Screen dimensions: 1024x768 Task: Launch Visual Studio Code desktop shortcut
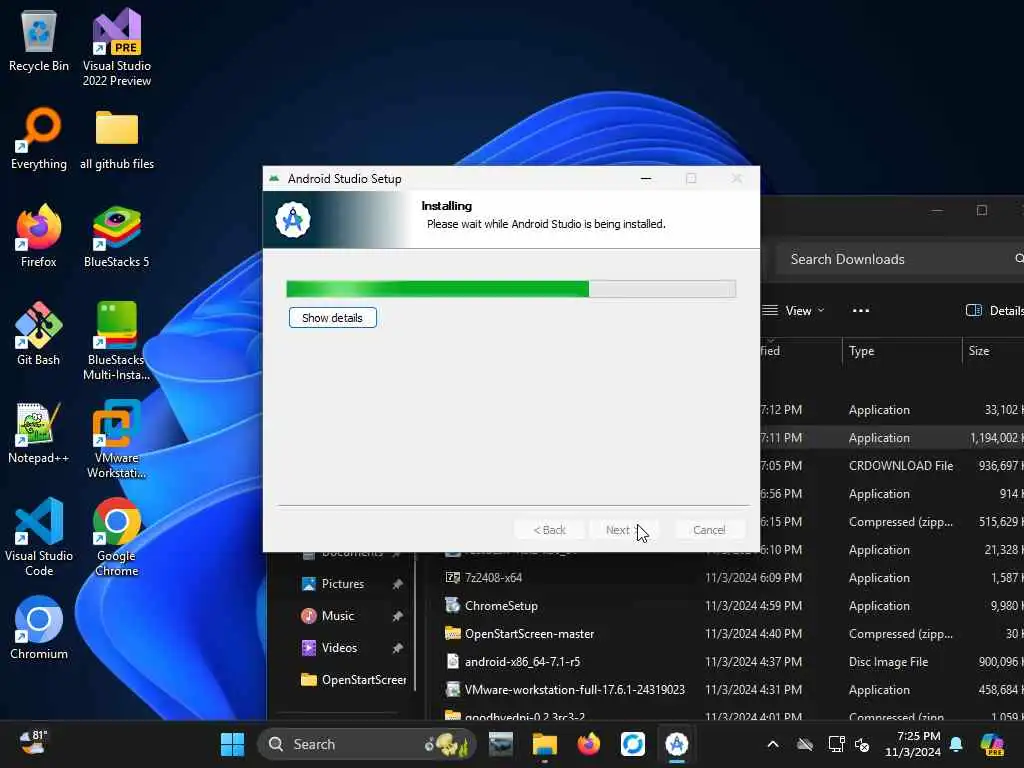pyautogui.click(x=39, y=537)
